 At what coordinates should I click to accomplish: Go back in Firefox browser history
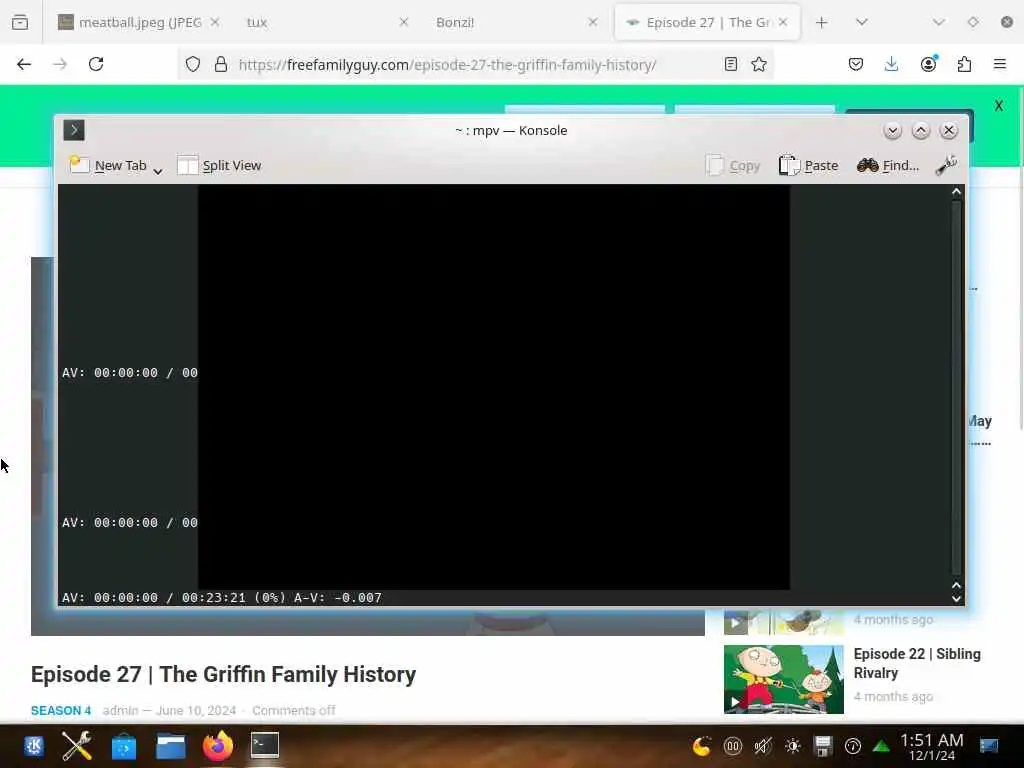pyautogui.click(x=24, y=64)
